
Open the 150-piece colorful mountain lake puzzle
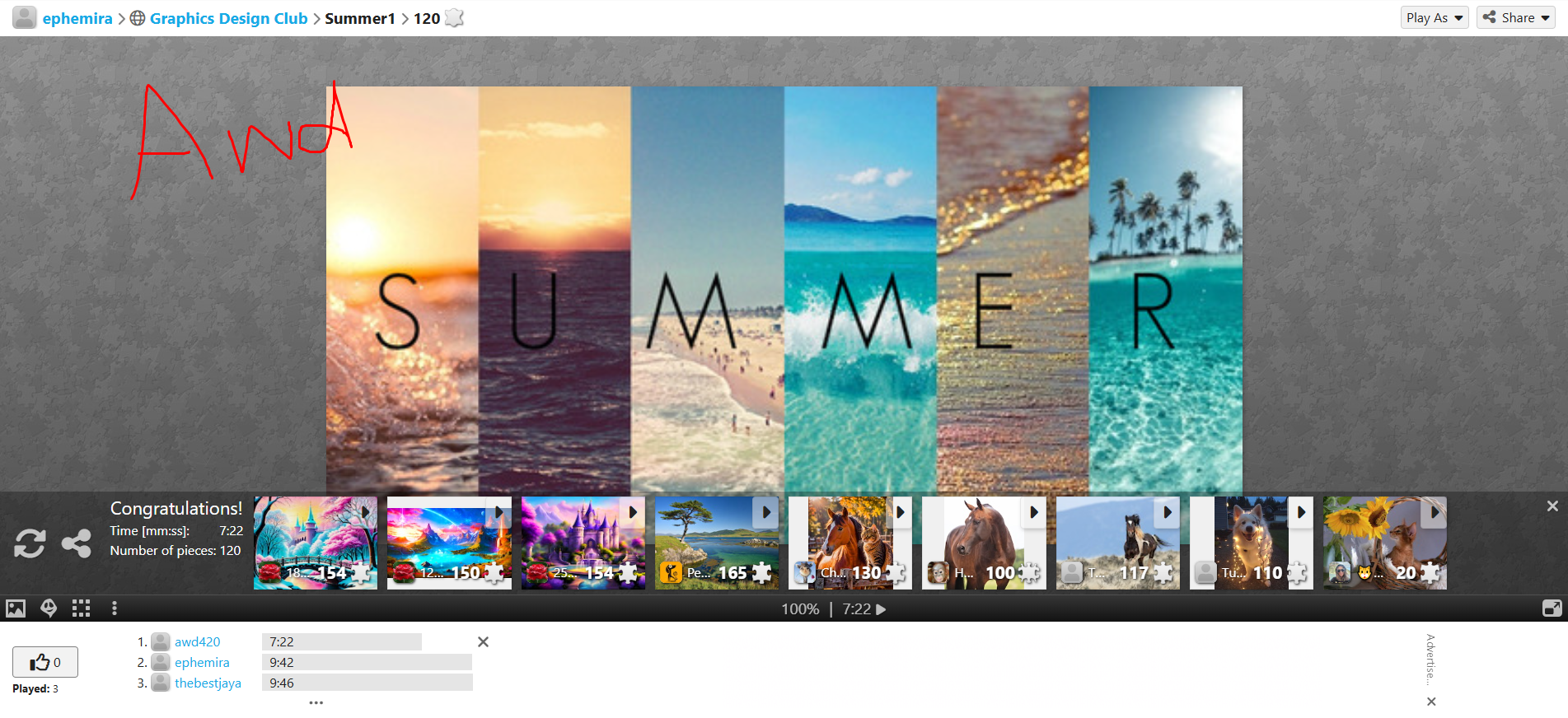[449, 543]
